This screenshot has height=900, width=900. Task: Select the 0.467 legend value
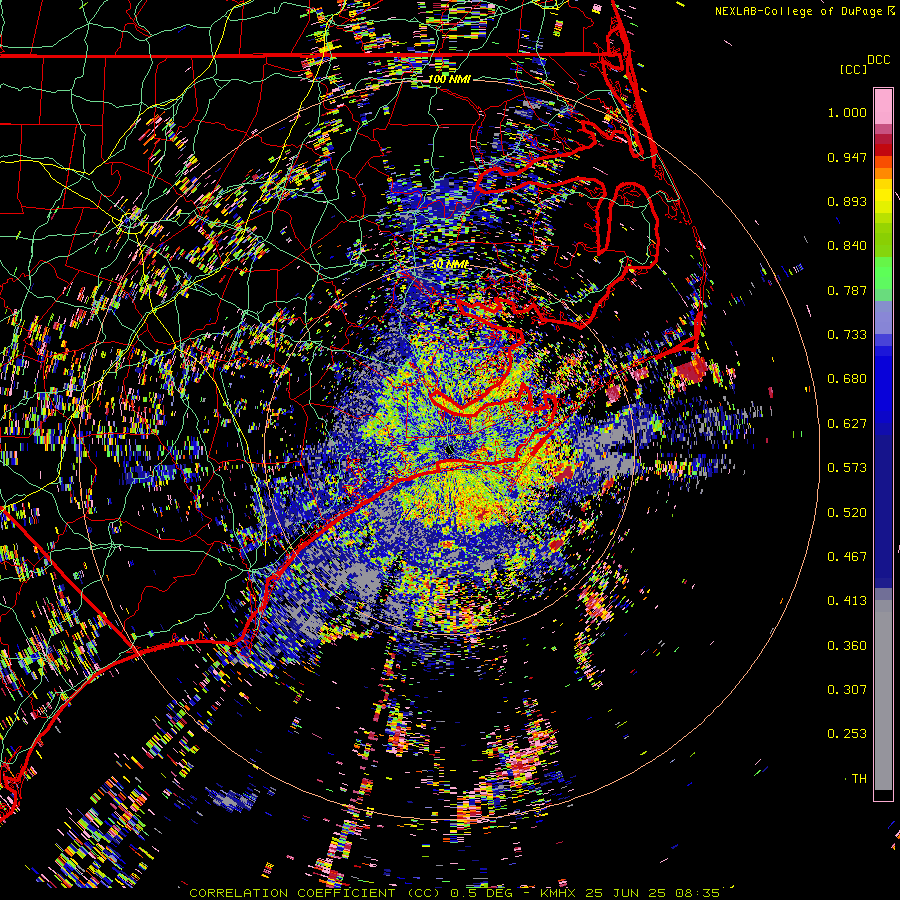tap(847, 557)
